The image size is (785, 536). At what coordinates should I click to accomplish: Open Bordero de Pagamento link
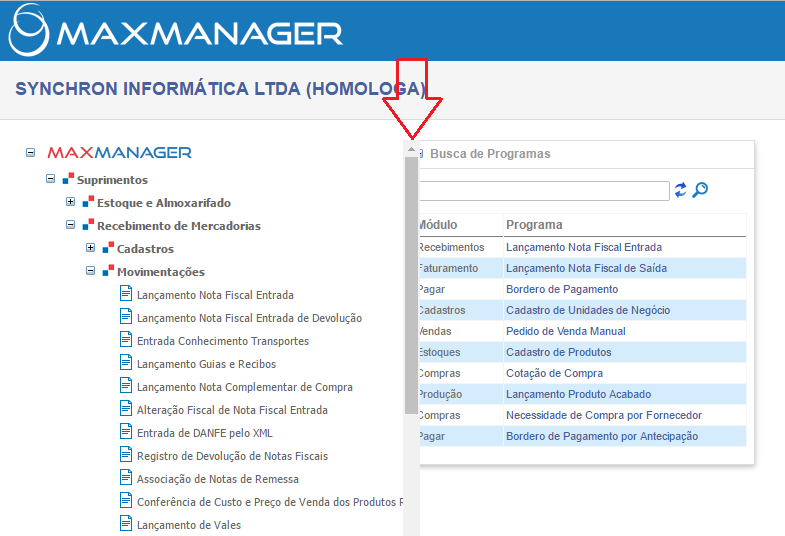[562, 289]
